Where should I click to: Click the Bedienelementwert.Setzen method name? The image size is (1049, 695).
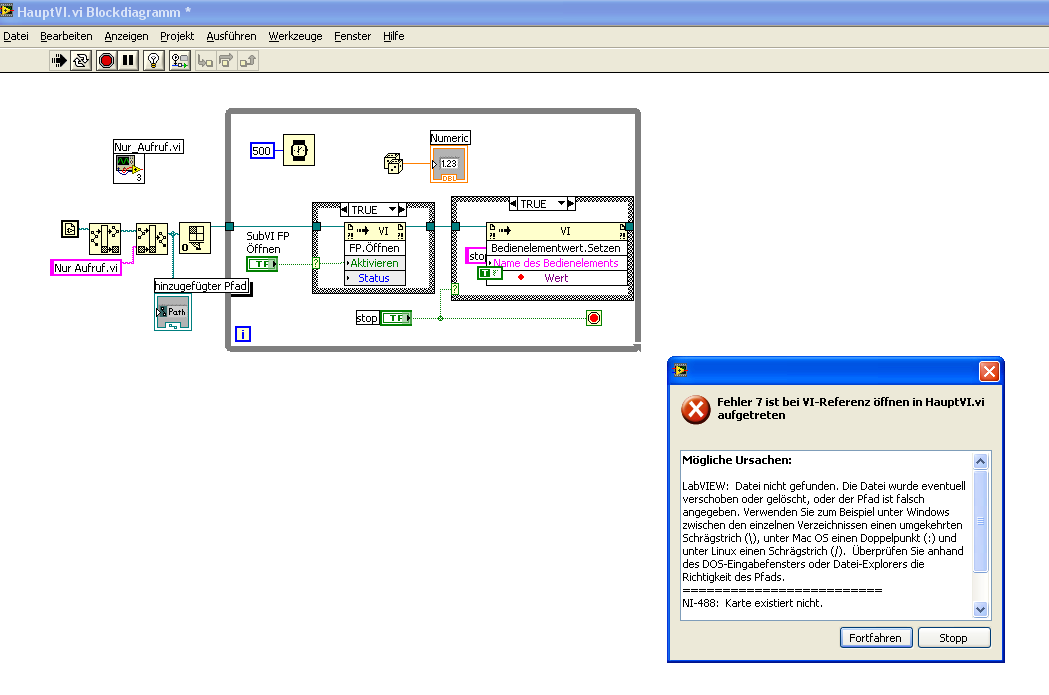(x=557, y=248)
